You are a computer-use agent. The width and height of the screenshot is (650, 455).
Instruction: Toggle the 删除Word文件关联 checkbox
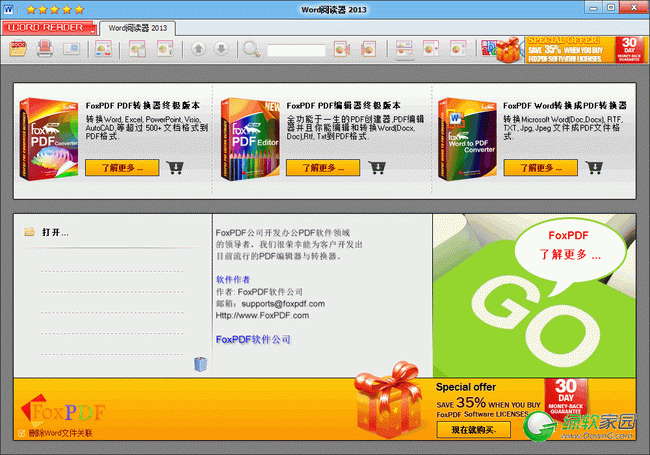22,433
